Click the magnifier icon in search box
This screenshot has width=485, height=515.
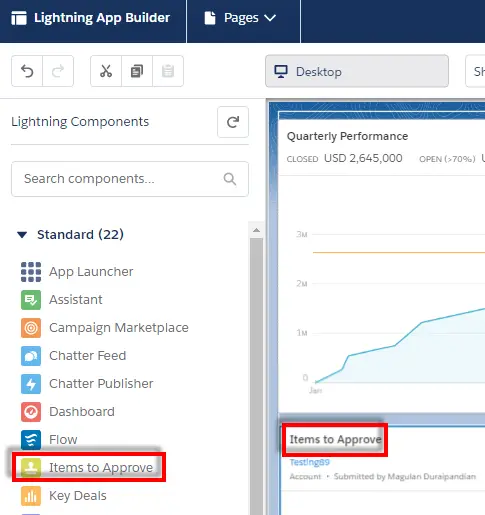tap(230, 179)
